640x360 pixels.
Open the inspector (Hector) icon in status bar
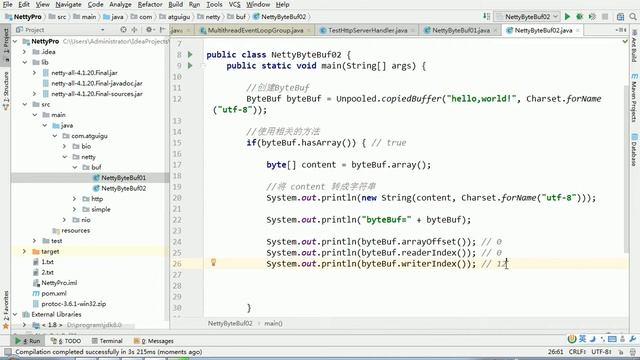pyautogui.click(x=633, y=352)
